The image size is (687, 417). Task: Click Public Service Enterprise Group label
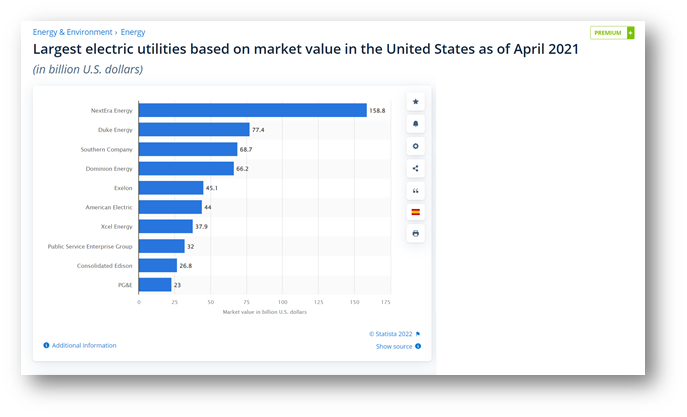[90, 247]
